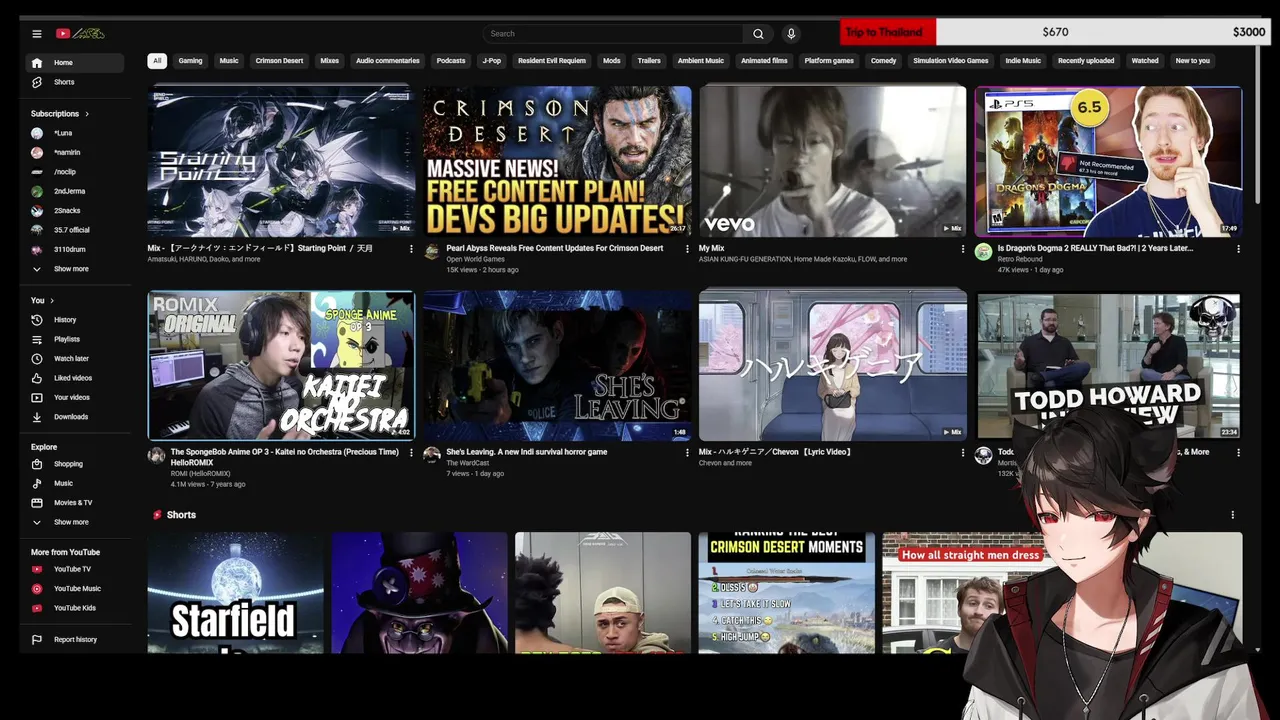Open options menu for My Mix
Viewport: 1280px width, 720px height.
click(x=963, y=249)
